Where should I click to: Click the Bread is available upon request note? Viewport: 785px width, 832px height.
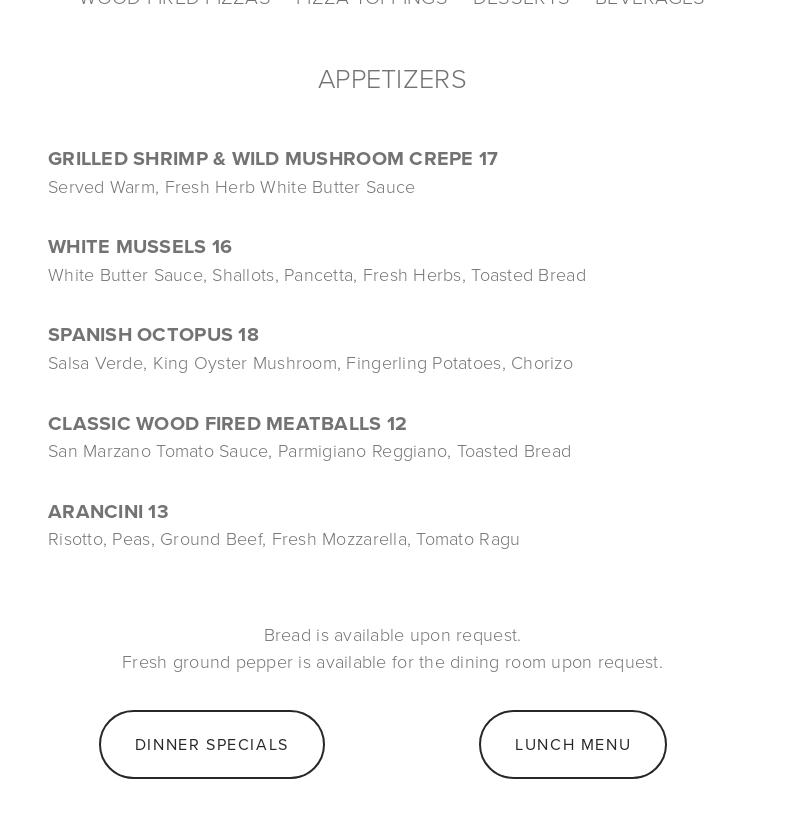[x=392, y=635]
